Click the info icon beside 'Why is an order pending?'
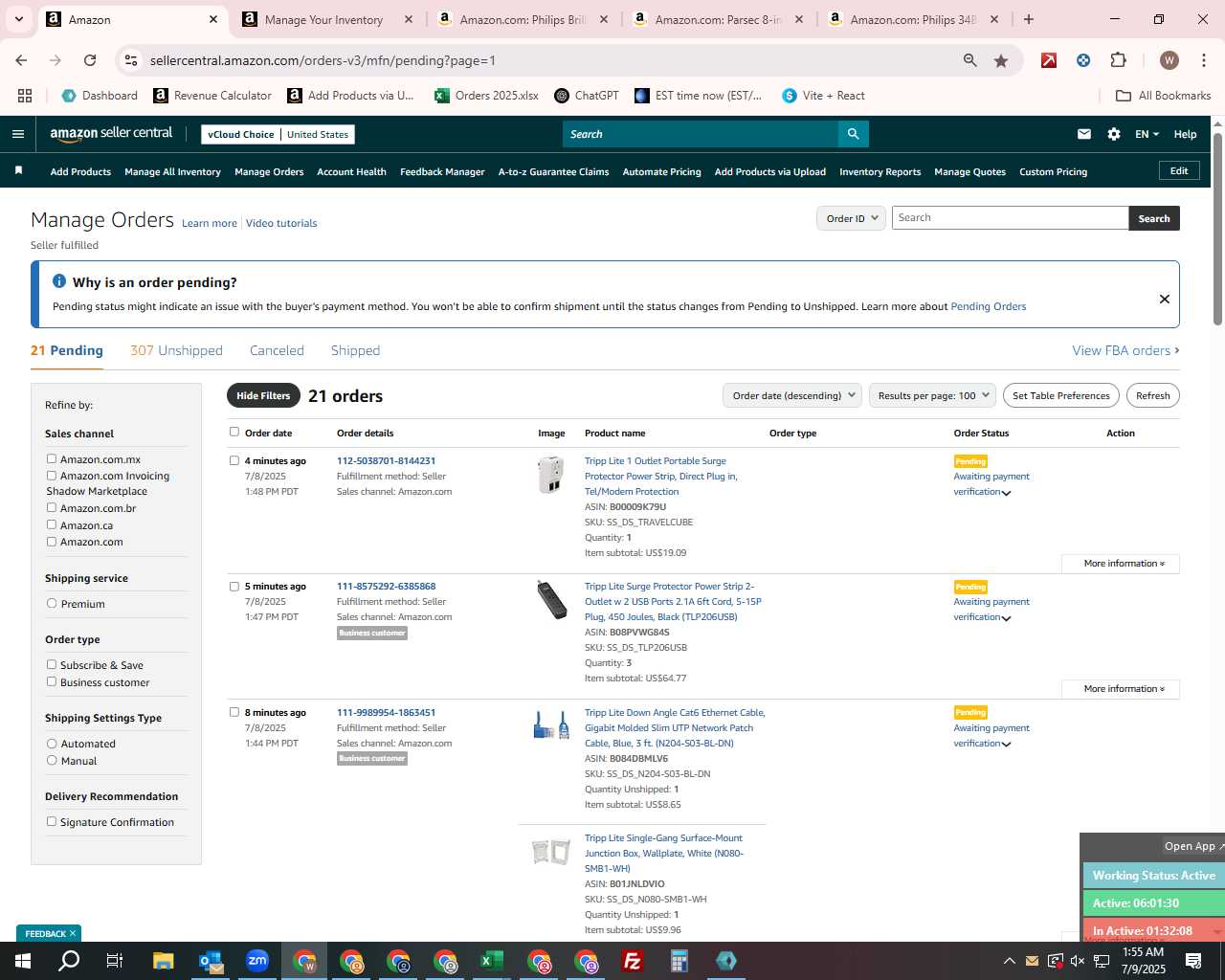The height and width of the screenshot is (980, 1225). click(59, 281)
